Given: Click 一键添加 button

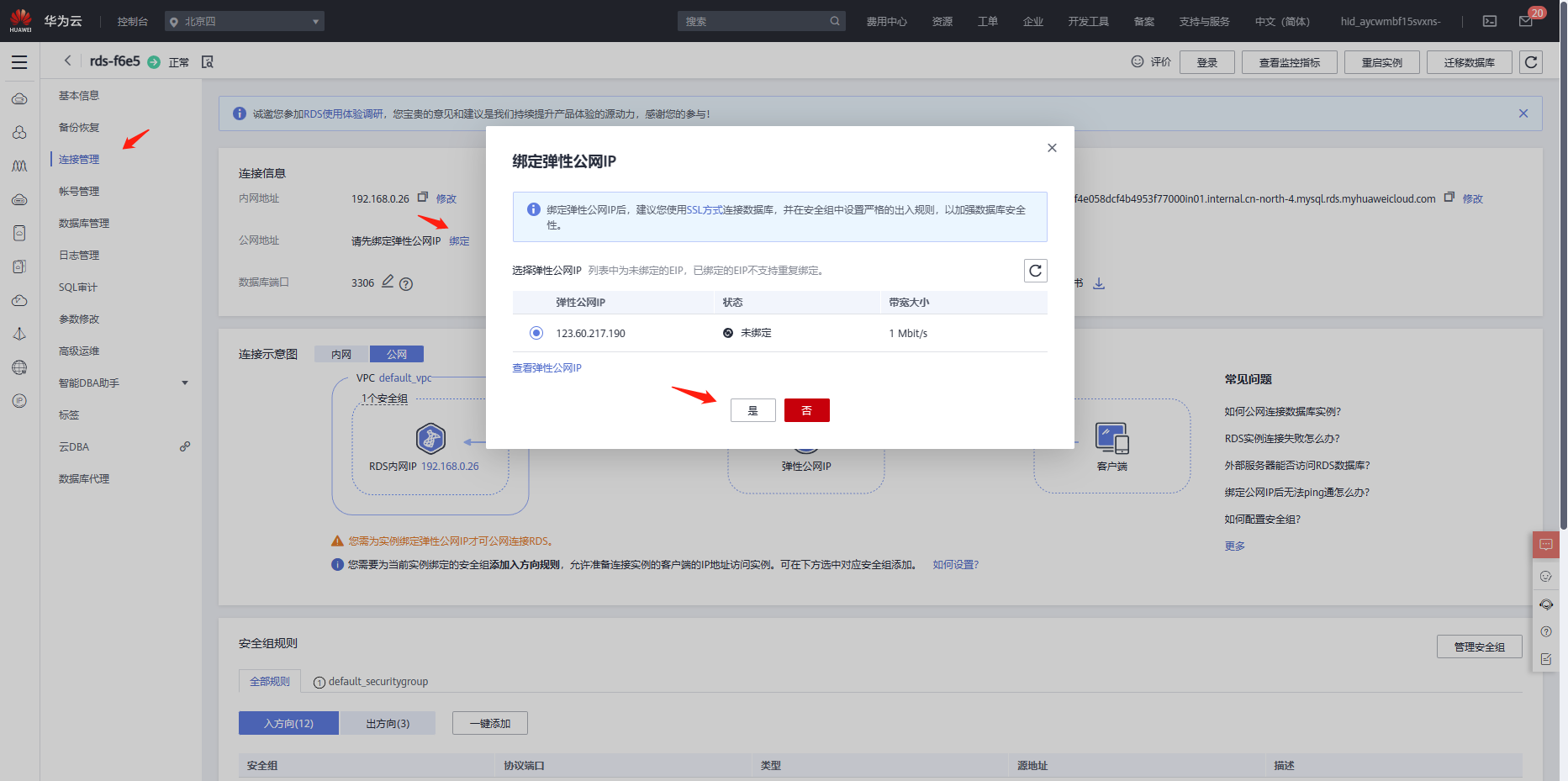Looking at the screenshot, I should click(x=490, y=723).
